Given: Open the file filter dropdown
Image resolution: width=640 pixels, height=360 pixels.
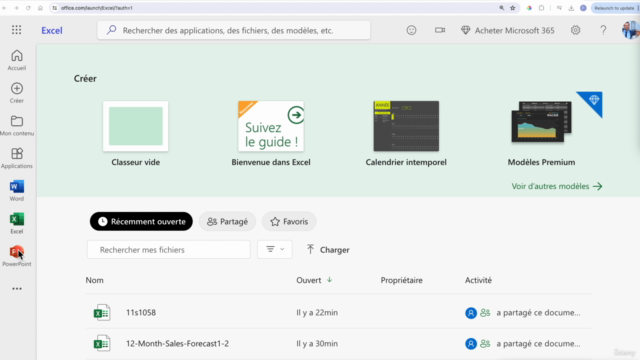Looking at the screenshot, I should pyautogui.click(x=275, y=249).
